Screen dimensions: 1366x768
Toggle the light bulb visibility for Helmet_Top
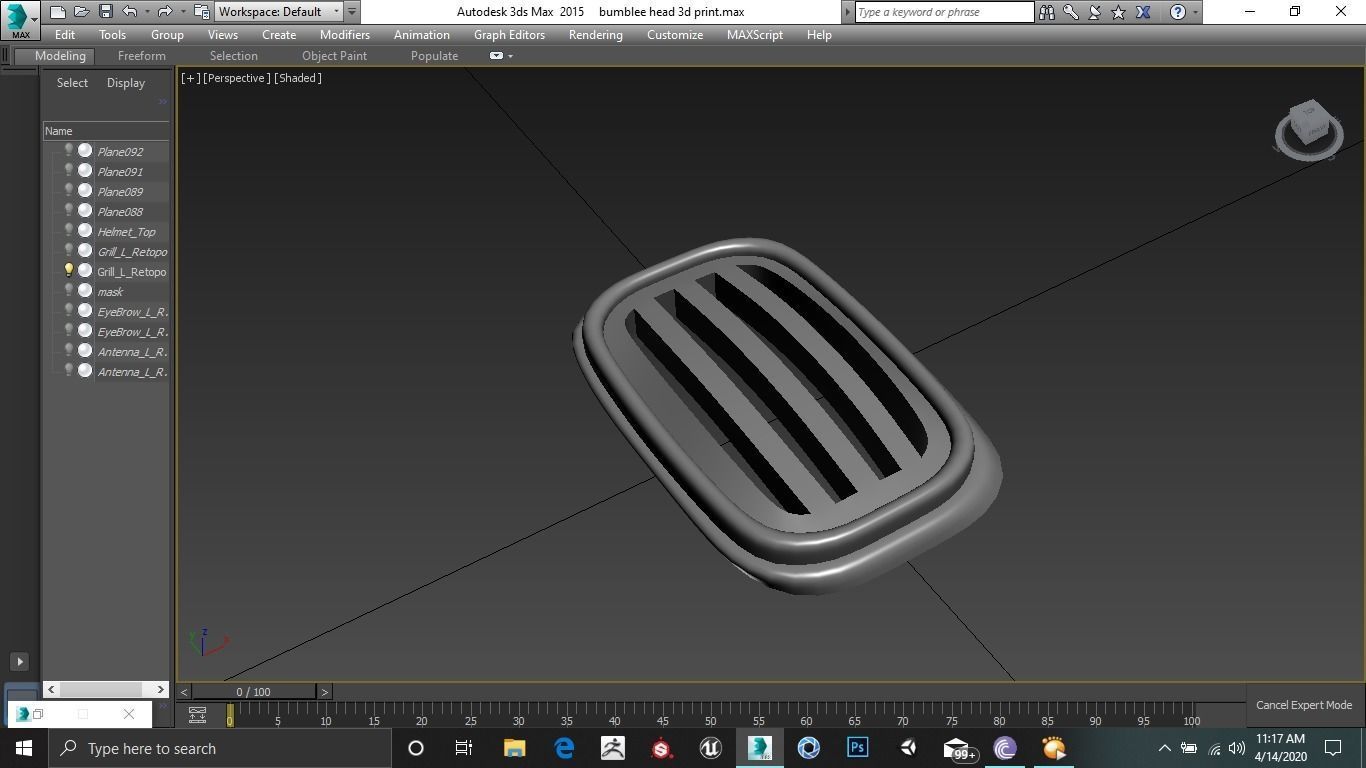(68, 231)
